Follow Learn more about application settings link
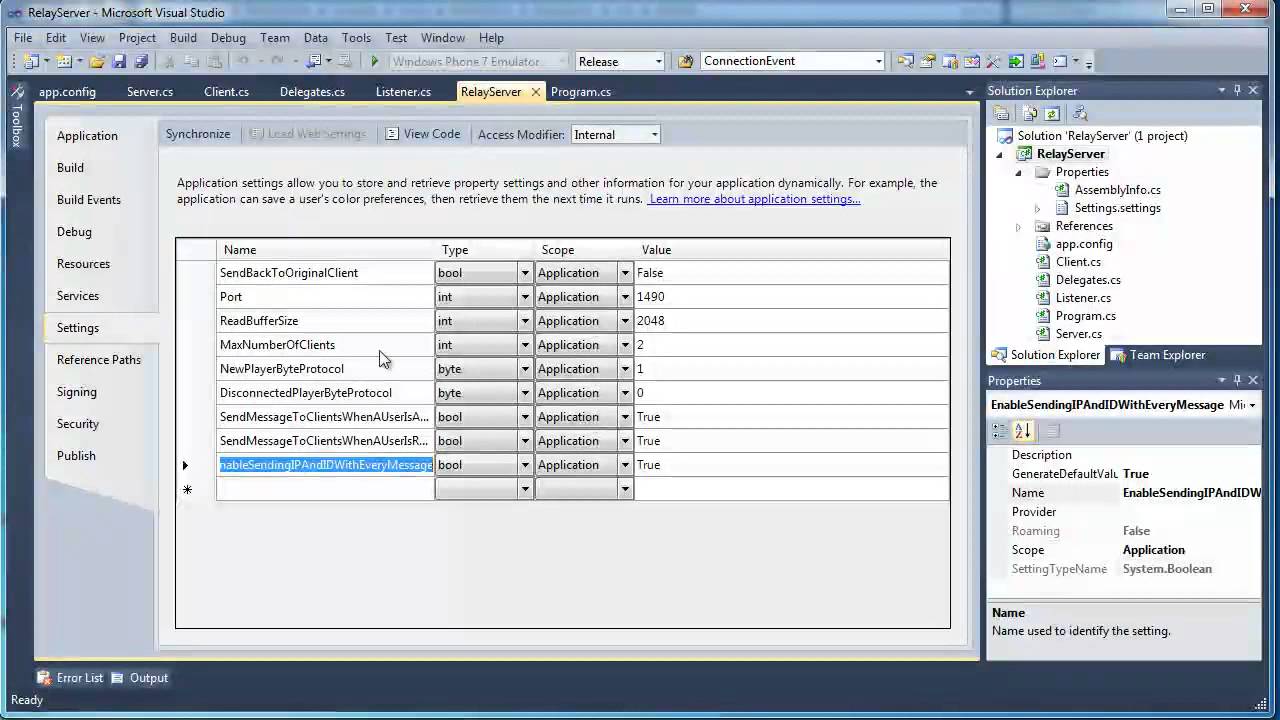This screenshot has height=720, width=1280. [x=755, y=199]
